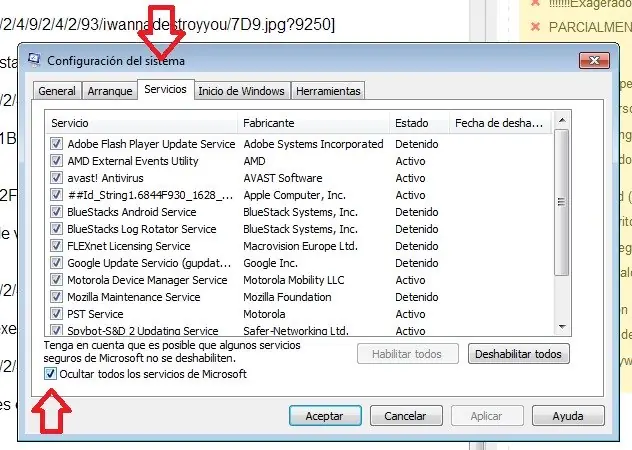632x450 pixels.
Task: Click the Configuración del sistema title icon
Action: click(x=34, y=60)
